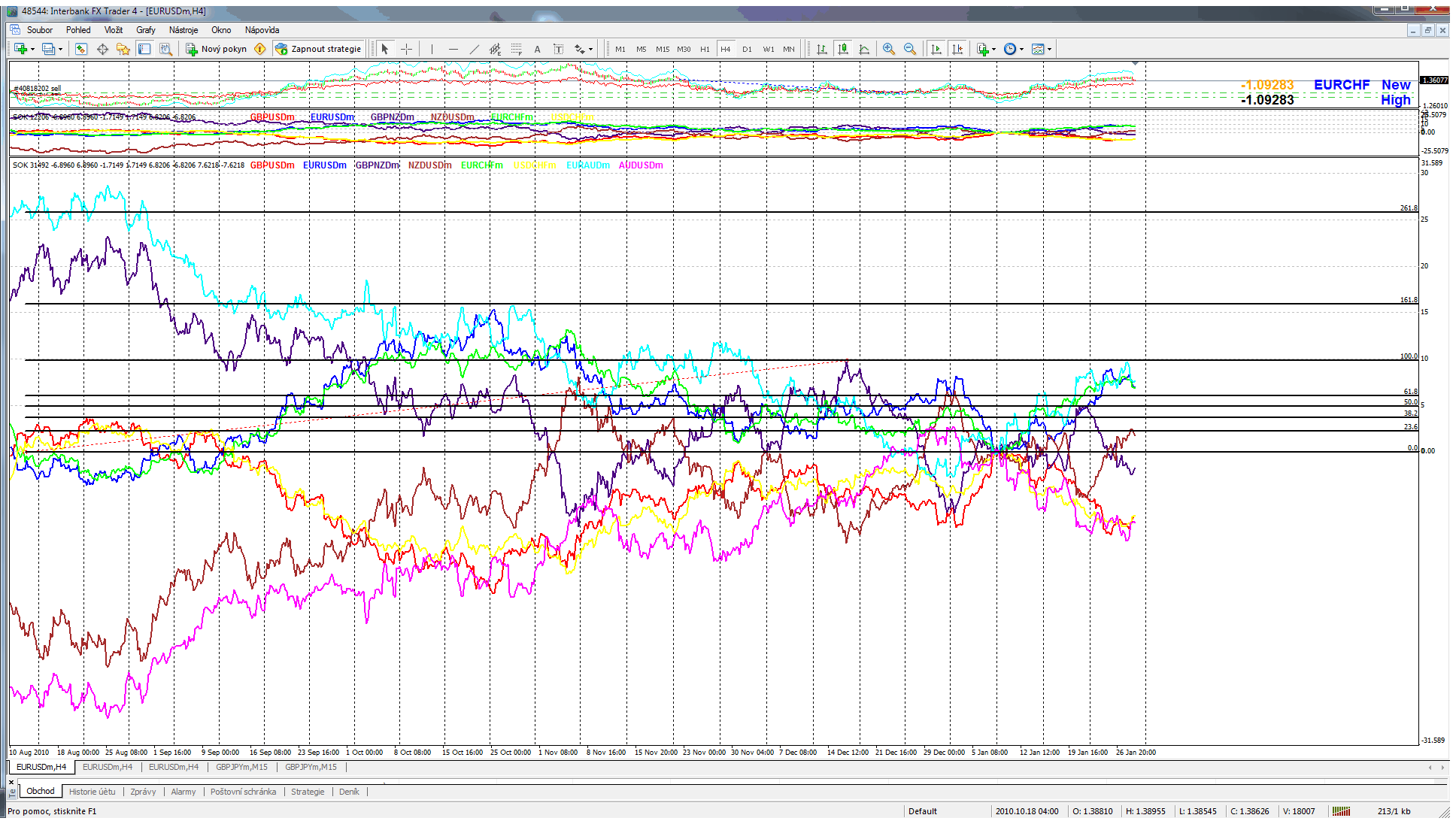Switch to the M1 timeframe
This screenshot has width=1456, height=824.
tap(620, 49)
